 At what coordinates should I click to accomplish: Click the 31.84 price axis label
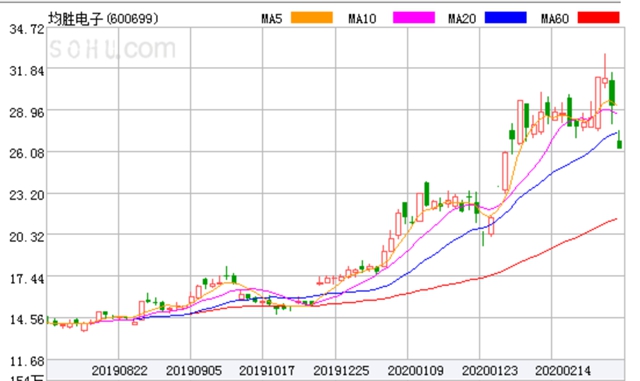pos(27,71)
